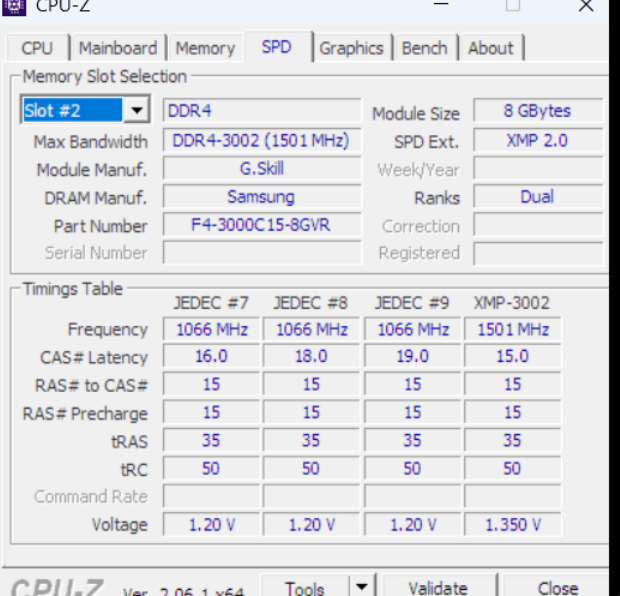Click the Voltage row label
Screen dimensions: 620x596
(119, 525)
